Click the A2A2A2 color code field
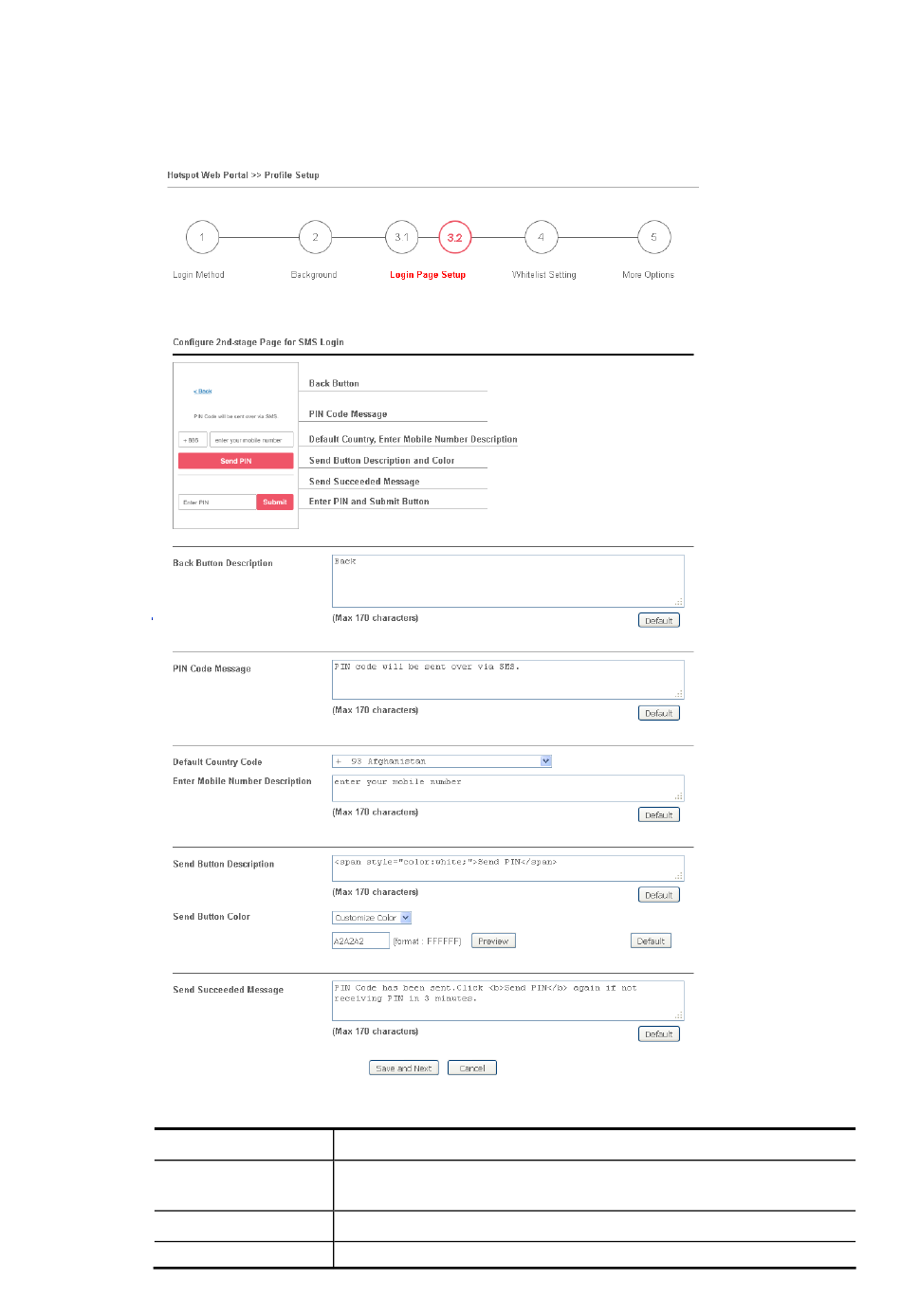Image resolution: width=901 pixels, height=1316 pixels. pos(360,941)
